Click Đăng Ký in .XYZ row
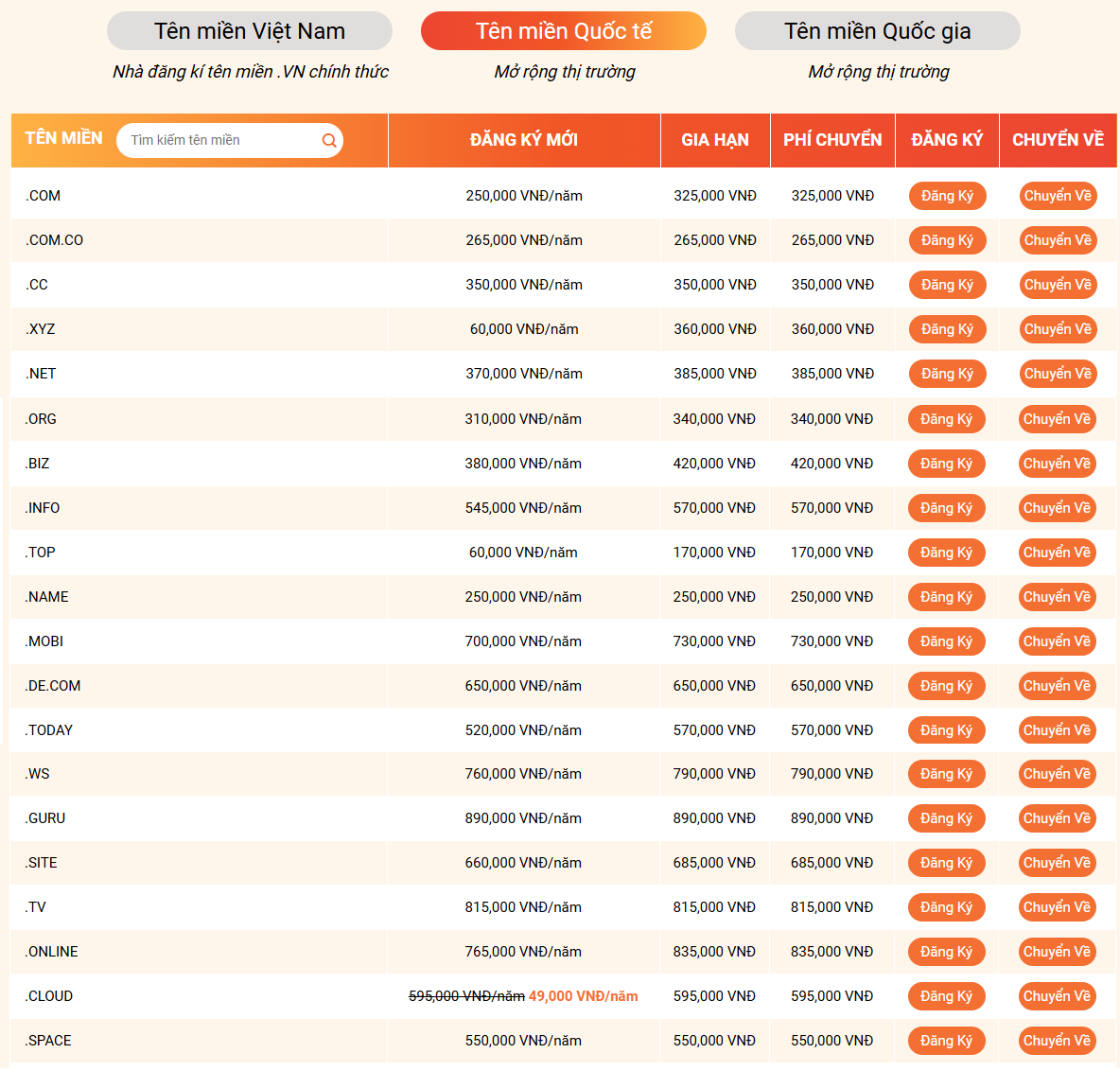 tap(947, 329)
